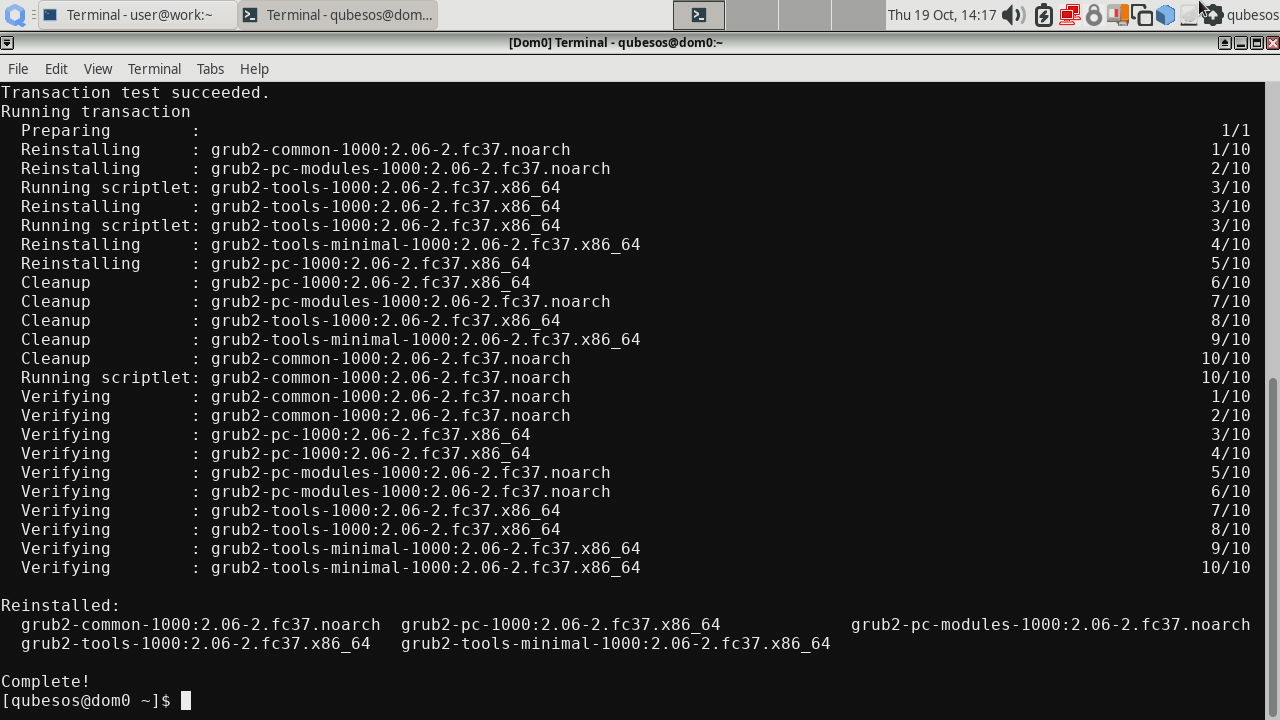This screenshot has height=720, width=1280.
Task: Open the Terminal menu
Action: click(x=154, y=69)
